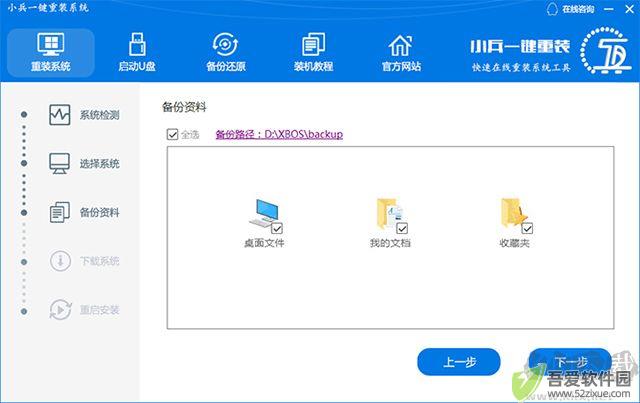Click the 在线咨询 support link

578,9
